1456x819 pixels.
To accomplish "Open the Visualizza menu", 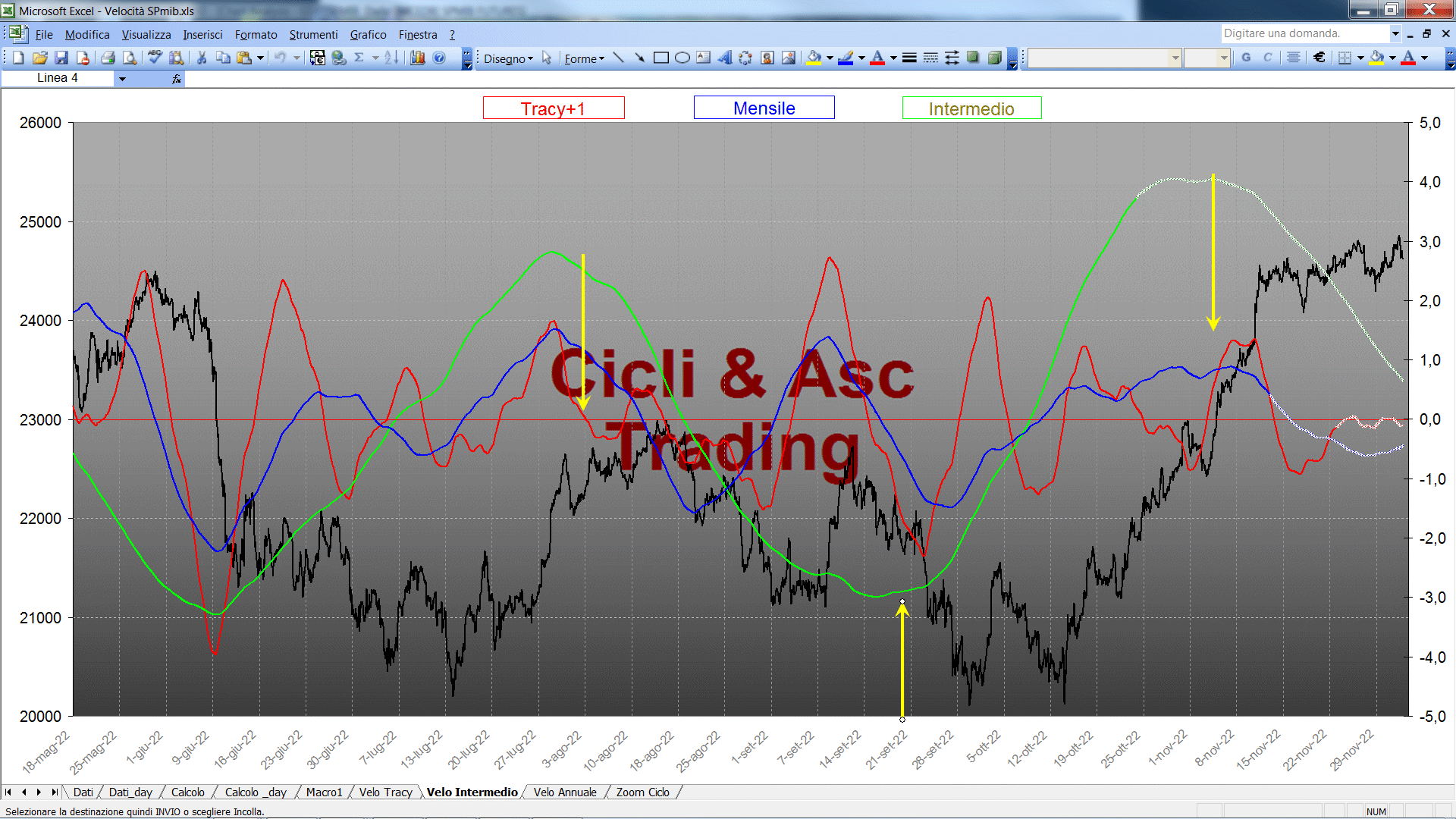I will coord(146,35).
